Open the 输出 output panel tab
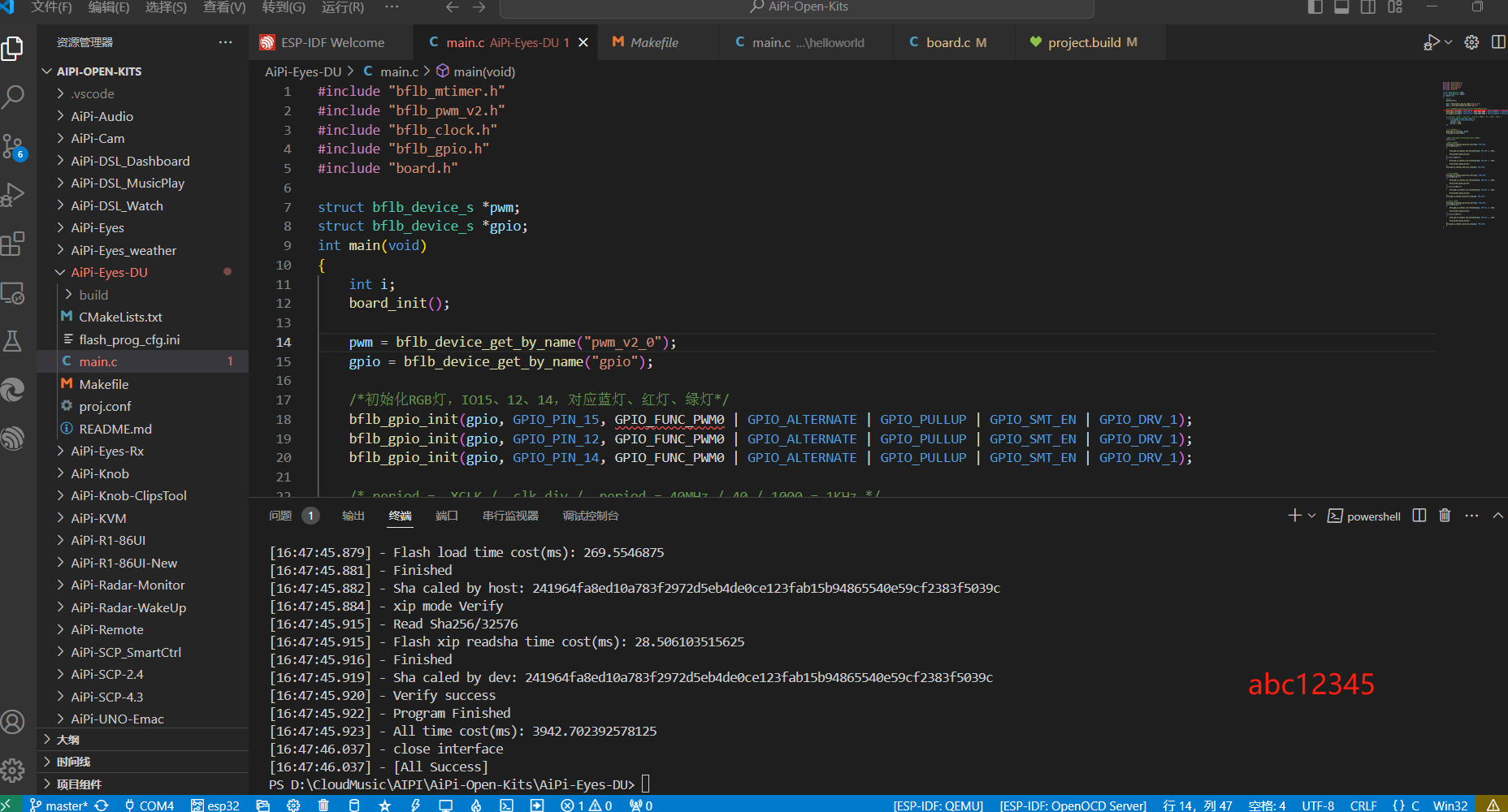 (x=353, y=516)
